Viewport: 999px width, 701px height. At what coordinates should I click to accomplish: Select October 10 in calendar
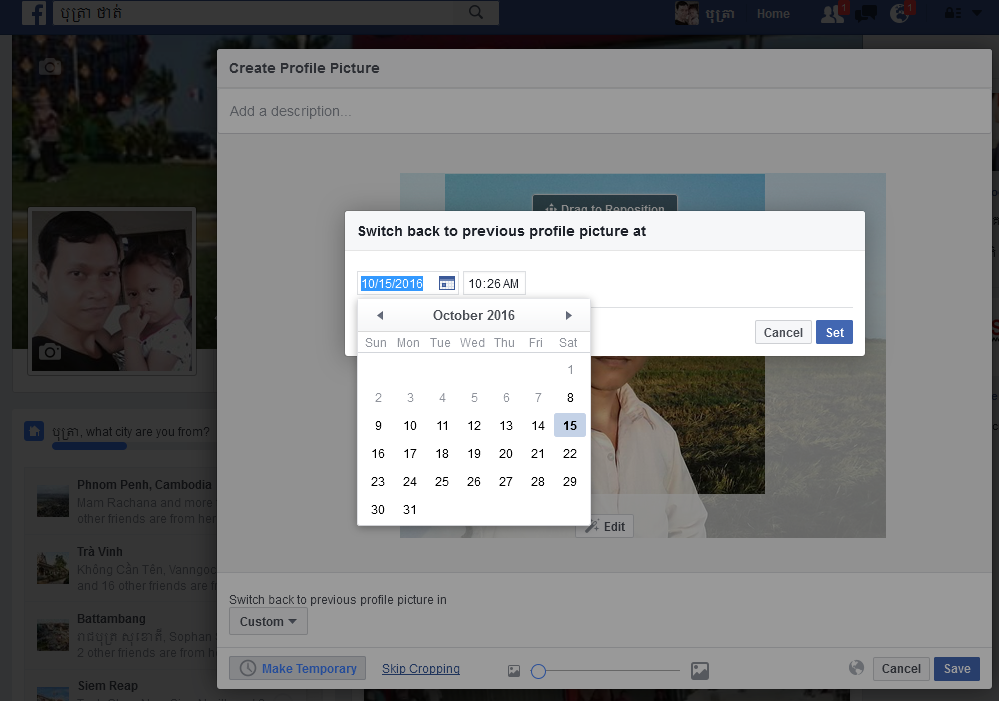coord(410,426)
